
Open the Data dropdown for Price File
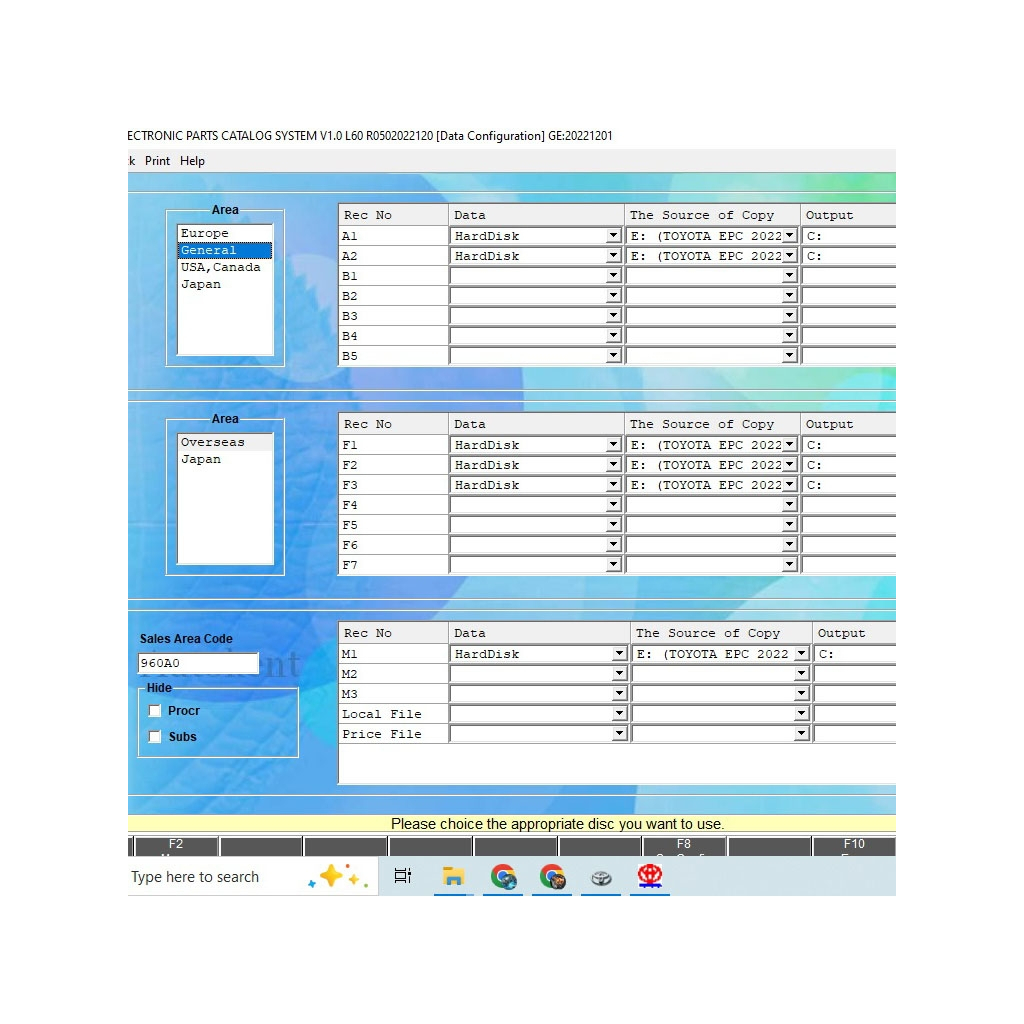[619, 734]
